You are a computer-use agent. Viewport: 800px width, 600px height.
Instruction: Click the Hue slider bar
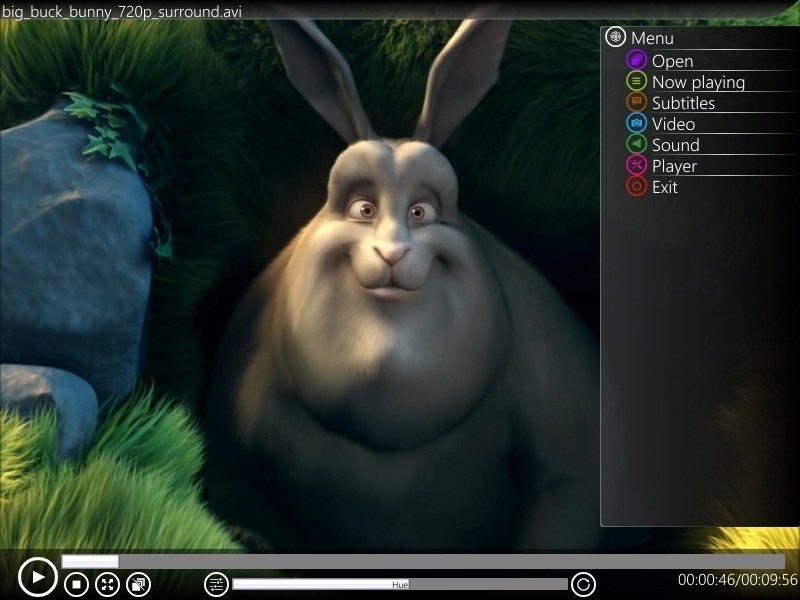tap(400, 584)
